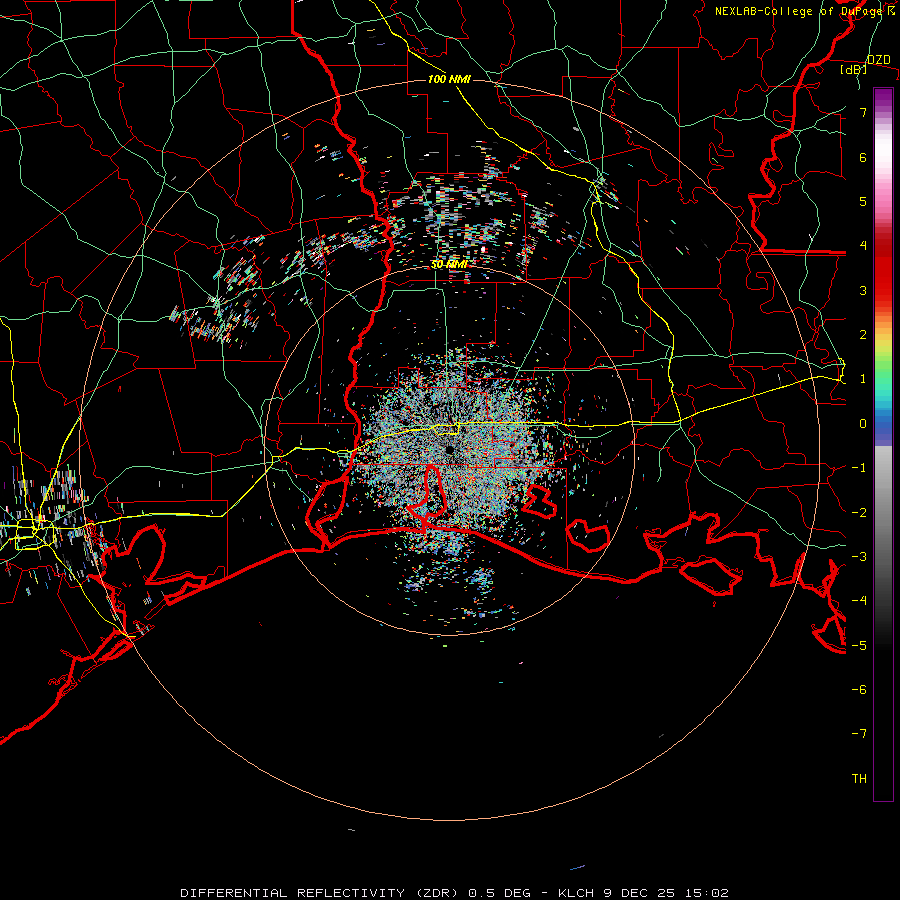Select scale value 2 on legend
This screenshot has width=900, height=900.
click(x=863, y=335)
